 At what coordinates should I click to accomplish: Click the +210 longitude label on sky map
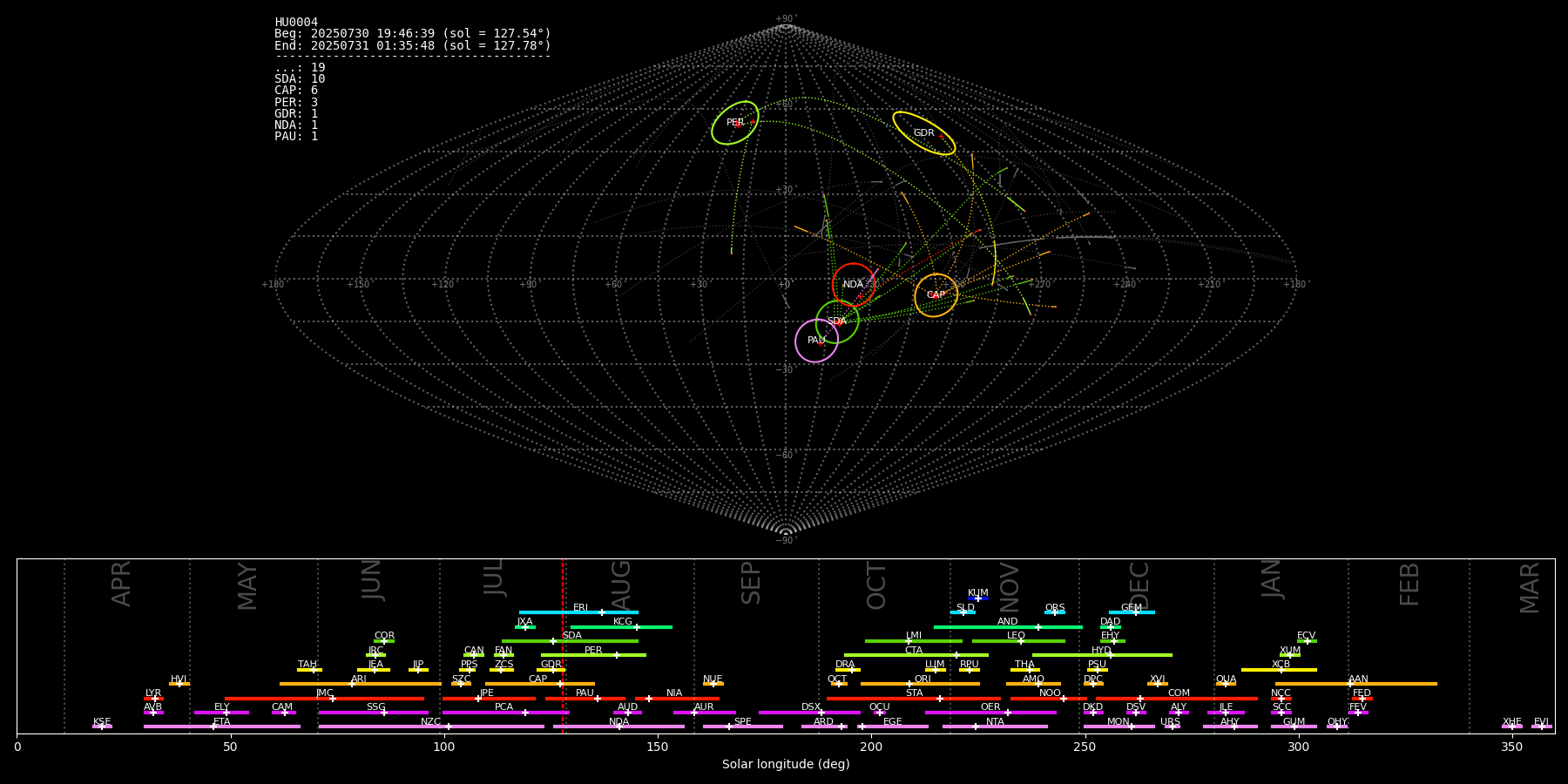click(x=1209, y=285)
